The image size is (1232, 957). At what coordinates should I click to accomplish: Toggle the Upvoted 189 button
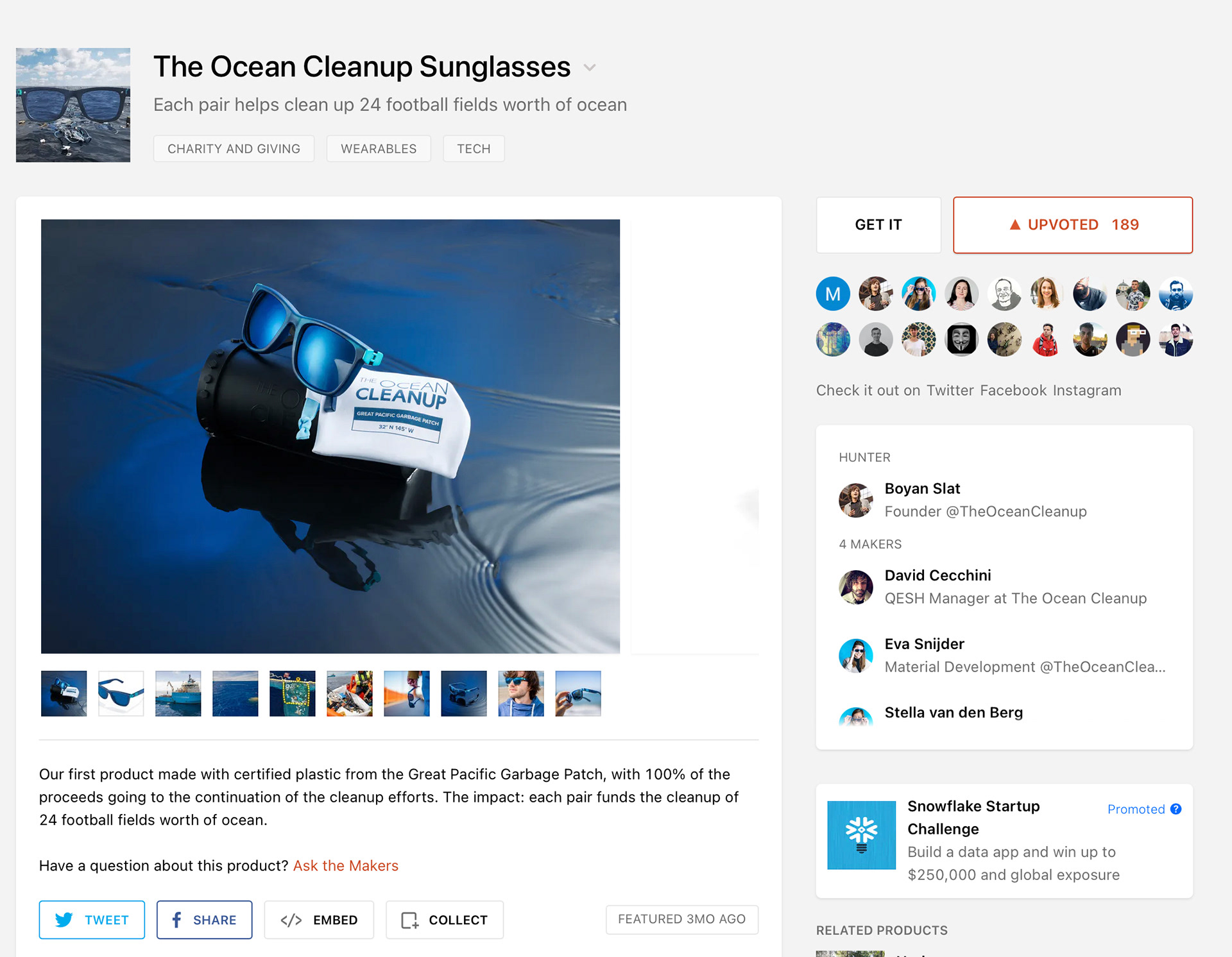[x=1073, y=225]
